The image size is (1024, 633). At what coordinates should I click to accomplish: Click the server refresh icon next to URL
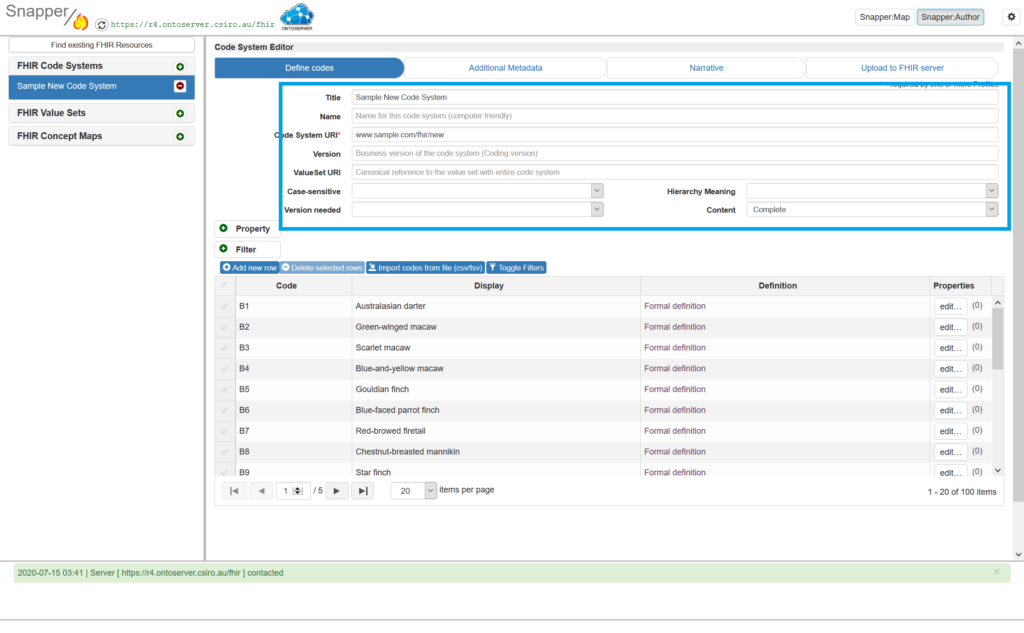point(101,23)
